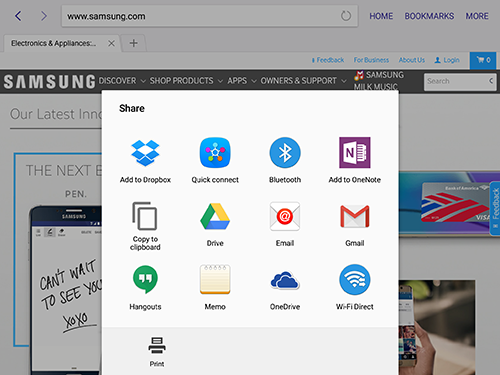Expand SHOP PRODUCTS dropdown
Viewport: 500px width, 375px height.
pyautogui.click(x=186, y=81)
